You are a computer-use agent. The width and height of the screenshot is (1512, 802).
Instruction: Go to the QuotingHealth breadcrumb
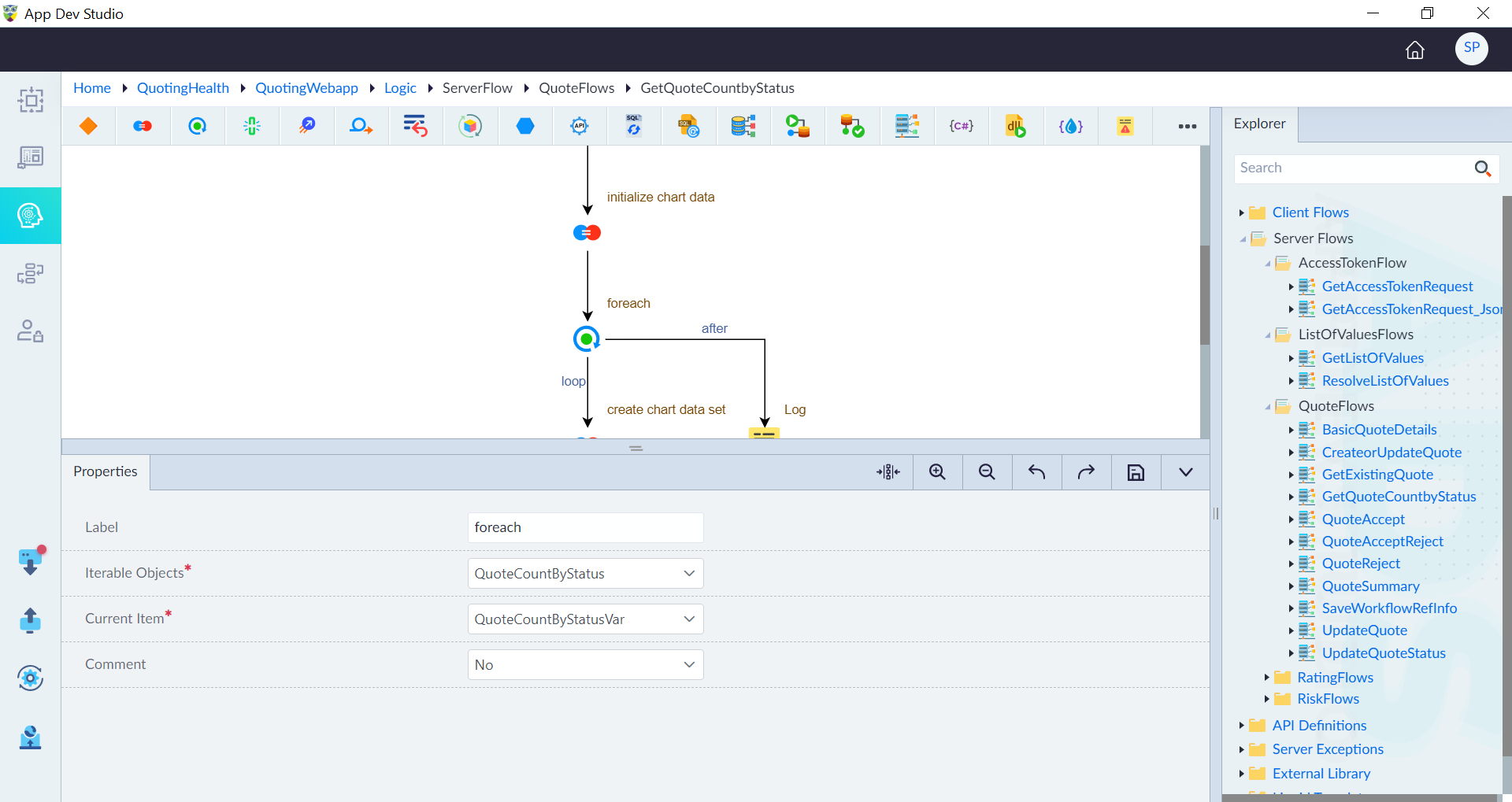183,88
